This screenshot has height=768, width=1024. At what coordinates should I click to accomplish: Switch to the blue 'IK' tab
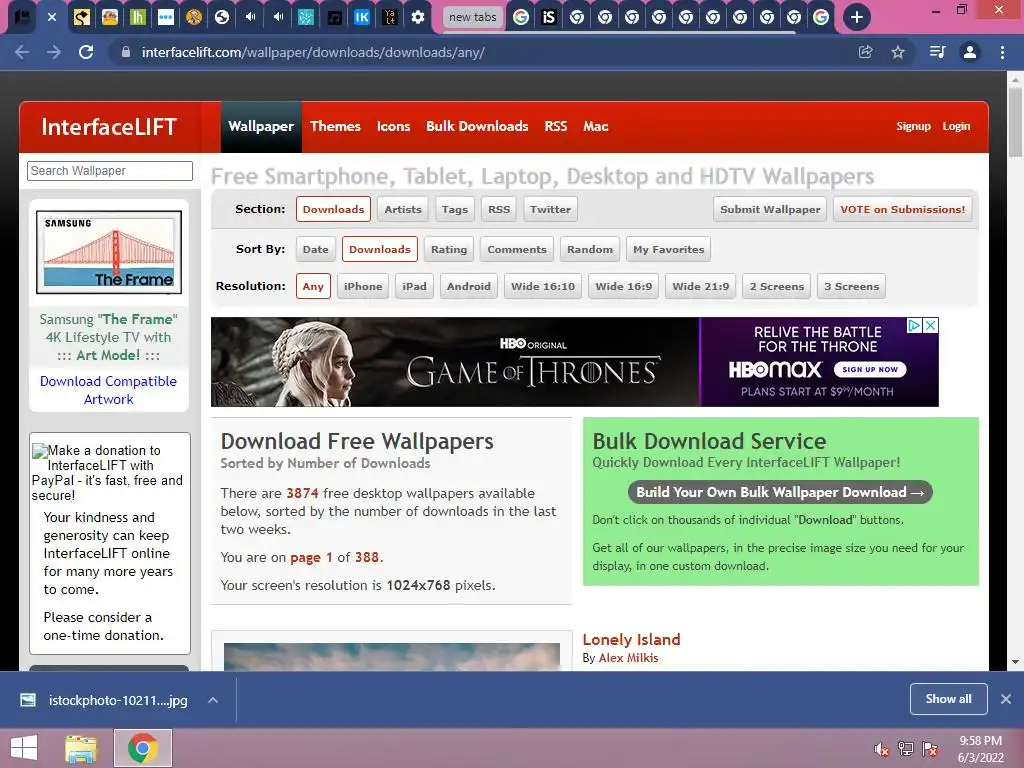[361, 17]
